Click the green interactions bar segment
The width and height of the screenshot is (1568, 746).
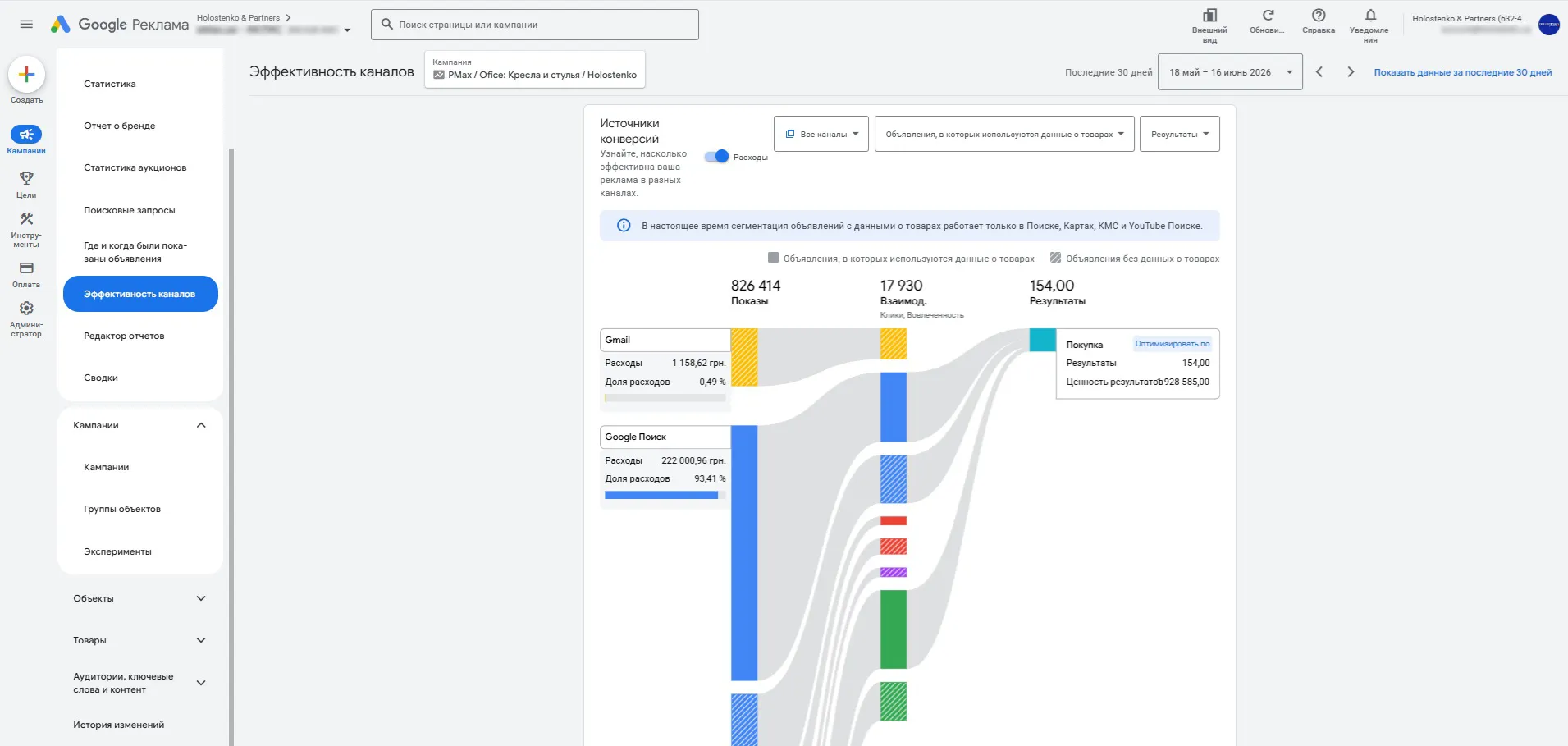(894, 629)
